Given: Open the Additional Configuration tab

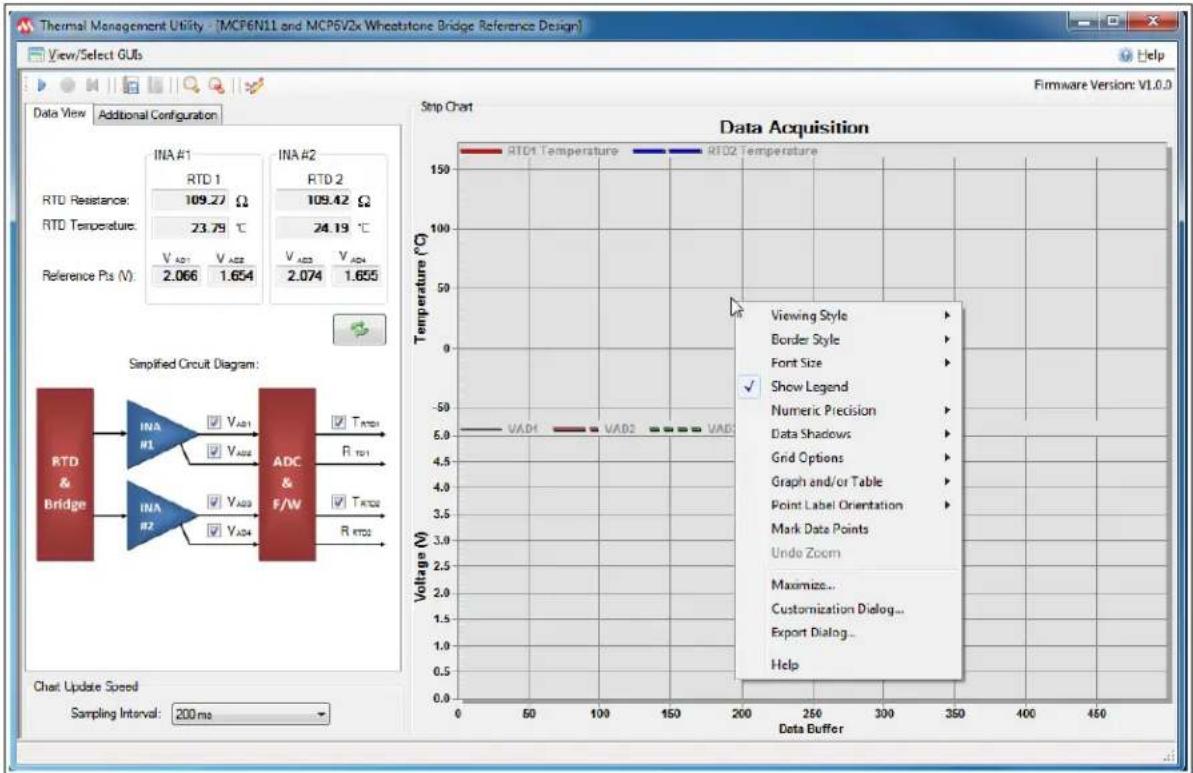Looking at the screenshot, I should point(157,115).
